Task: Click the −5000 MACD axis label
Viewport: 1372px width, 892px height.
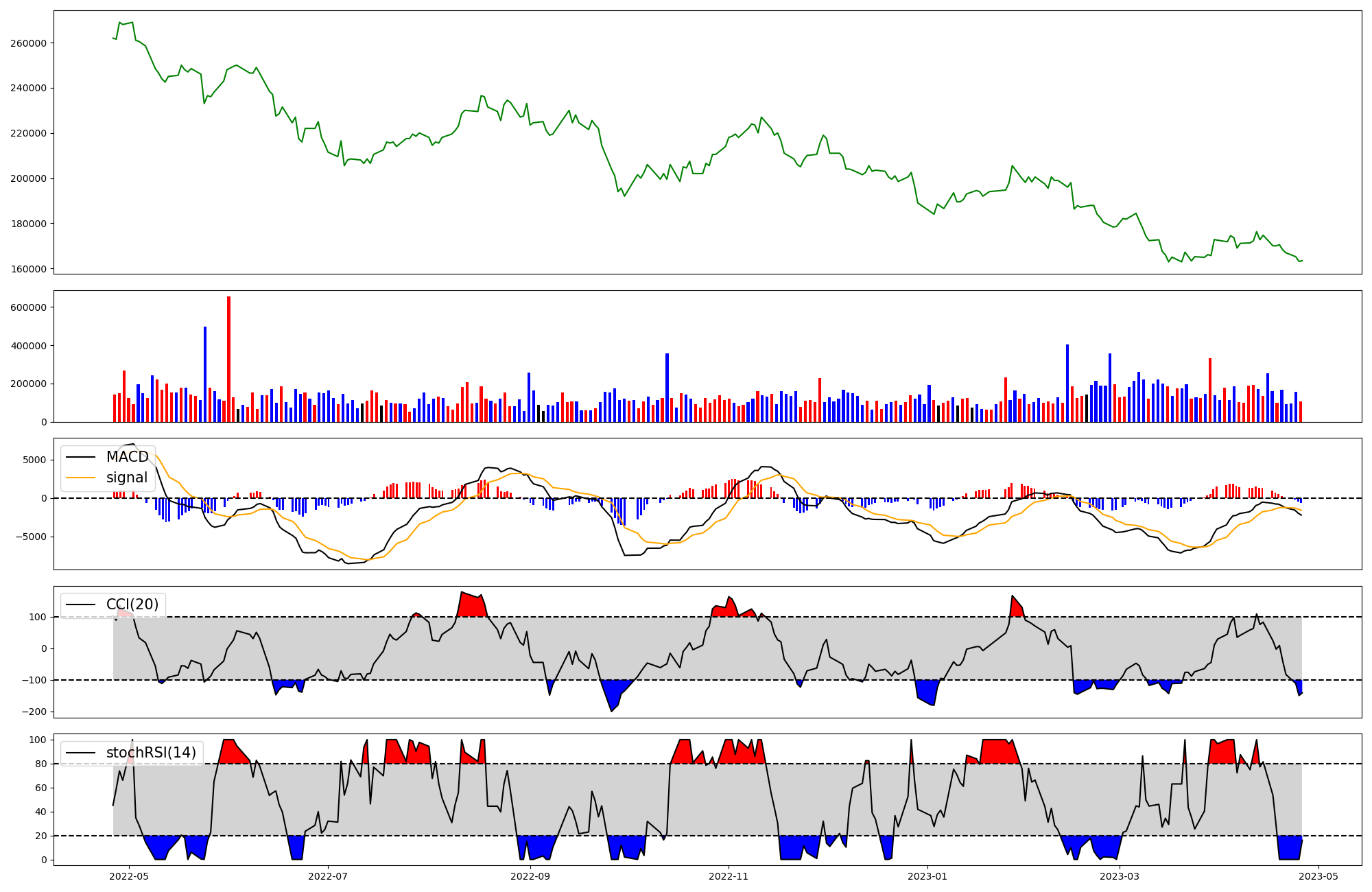Action: 30,537
